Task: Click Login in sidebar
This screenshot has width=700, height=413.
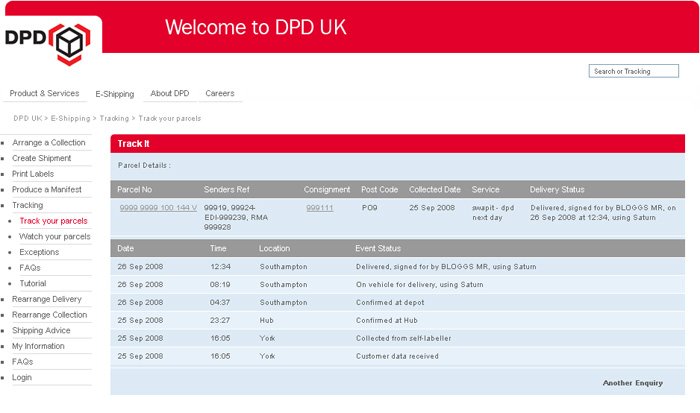Action: point(22,377)
